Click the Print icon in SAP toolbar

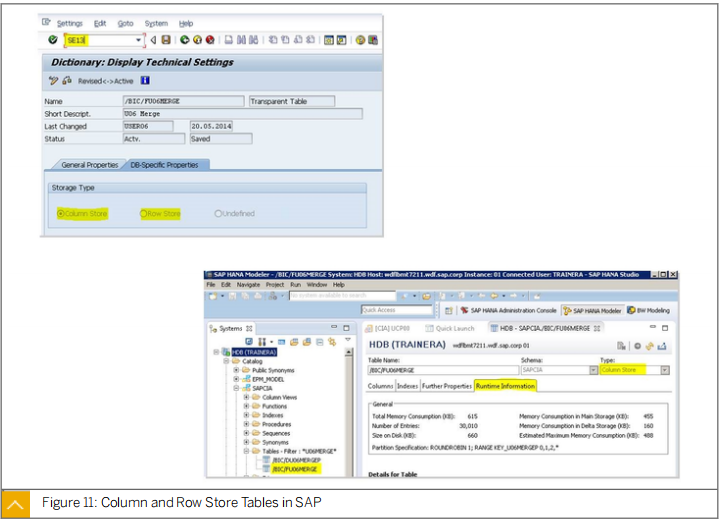pos(228,40)
